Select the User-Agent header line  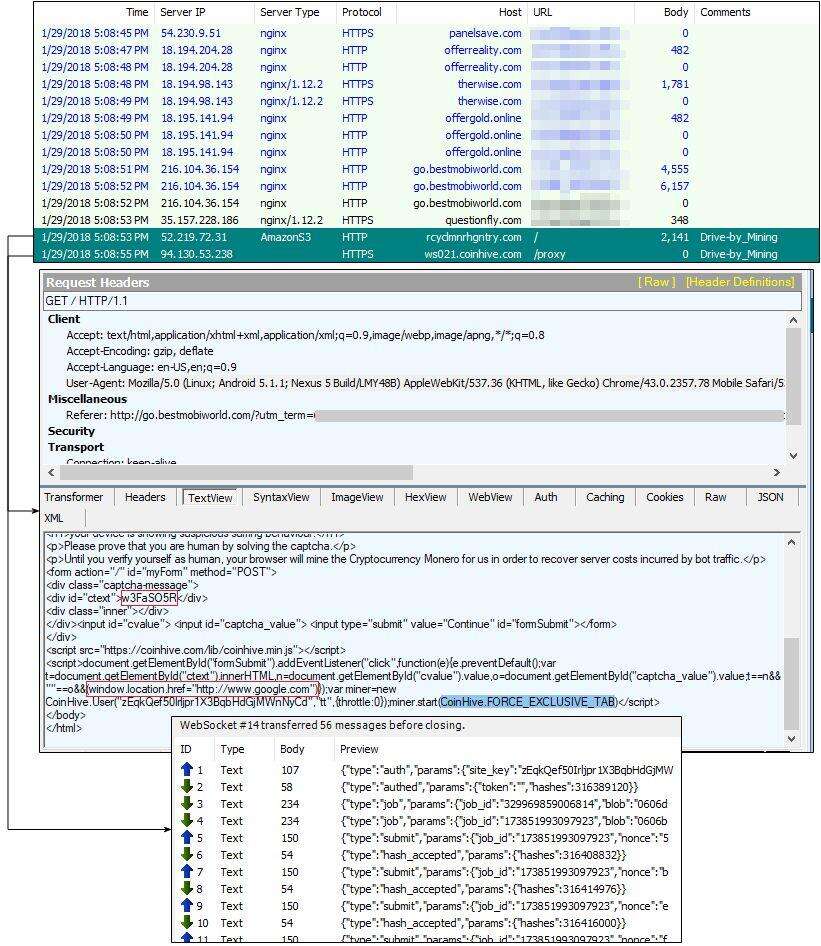(425, 383)
